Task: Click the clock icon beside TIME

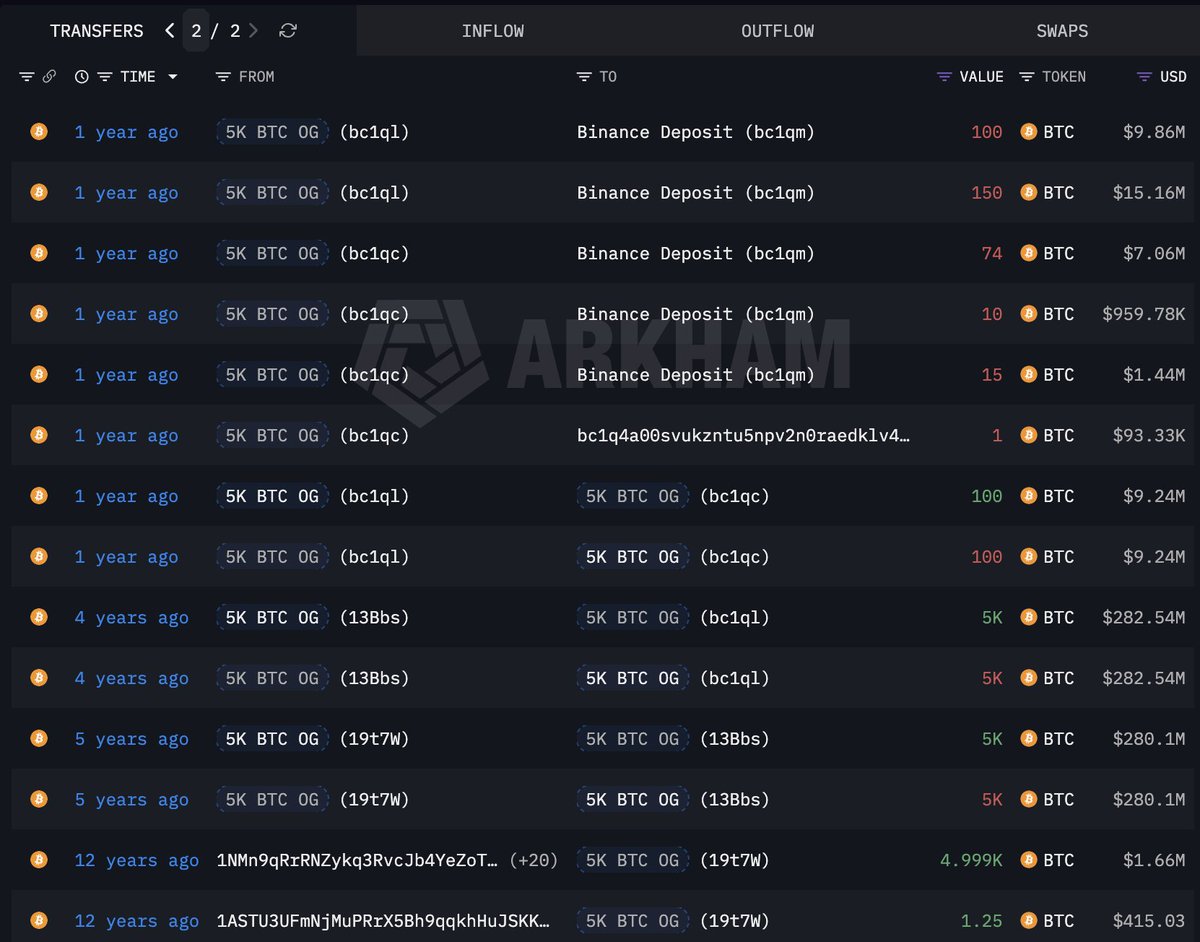Action: pos(82,77)
